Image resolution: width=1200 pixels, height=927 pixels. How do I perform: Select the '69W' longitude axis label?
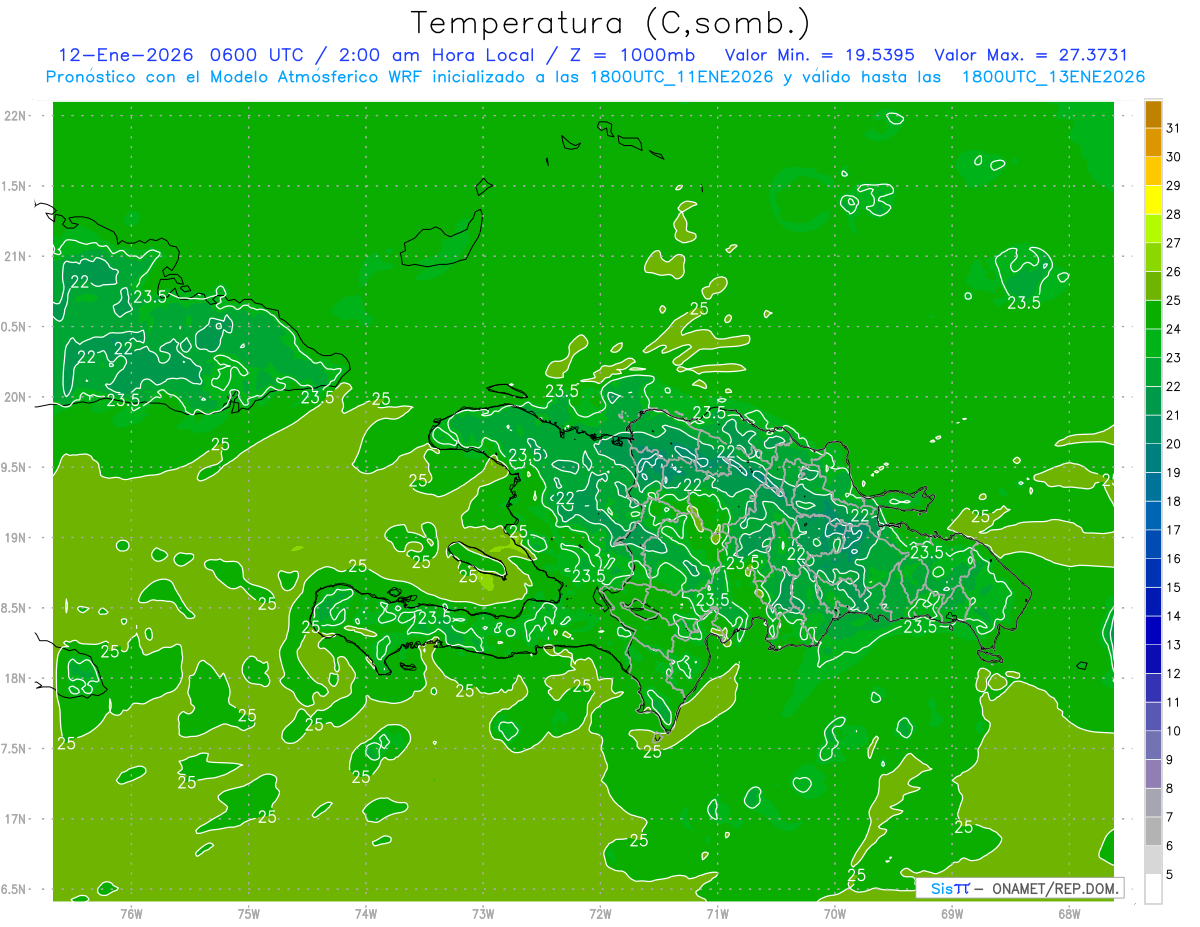[951, 913]
